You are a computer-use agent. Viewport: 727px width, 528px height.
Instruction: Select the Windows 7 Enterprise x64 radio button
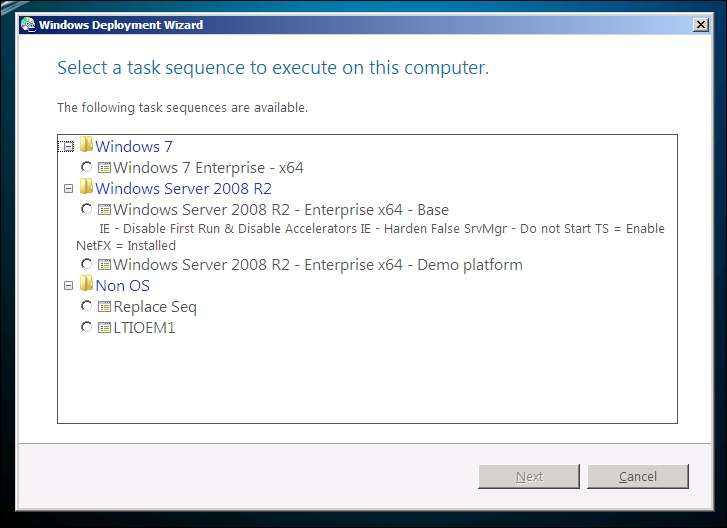tap(87, 167)
